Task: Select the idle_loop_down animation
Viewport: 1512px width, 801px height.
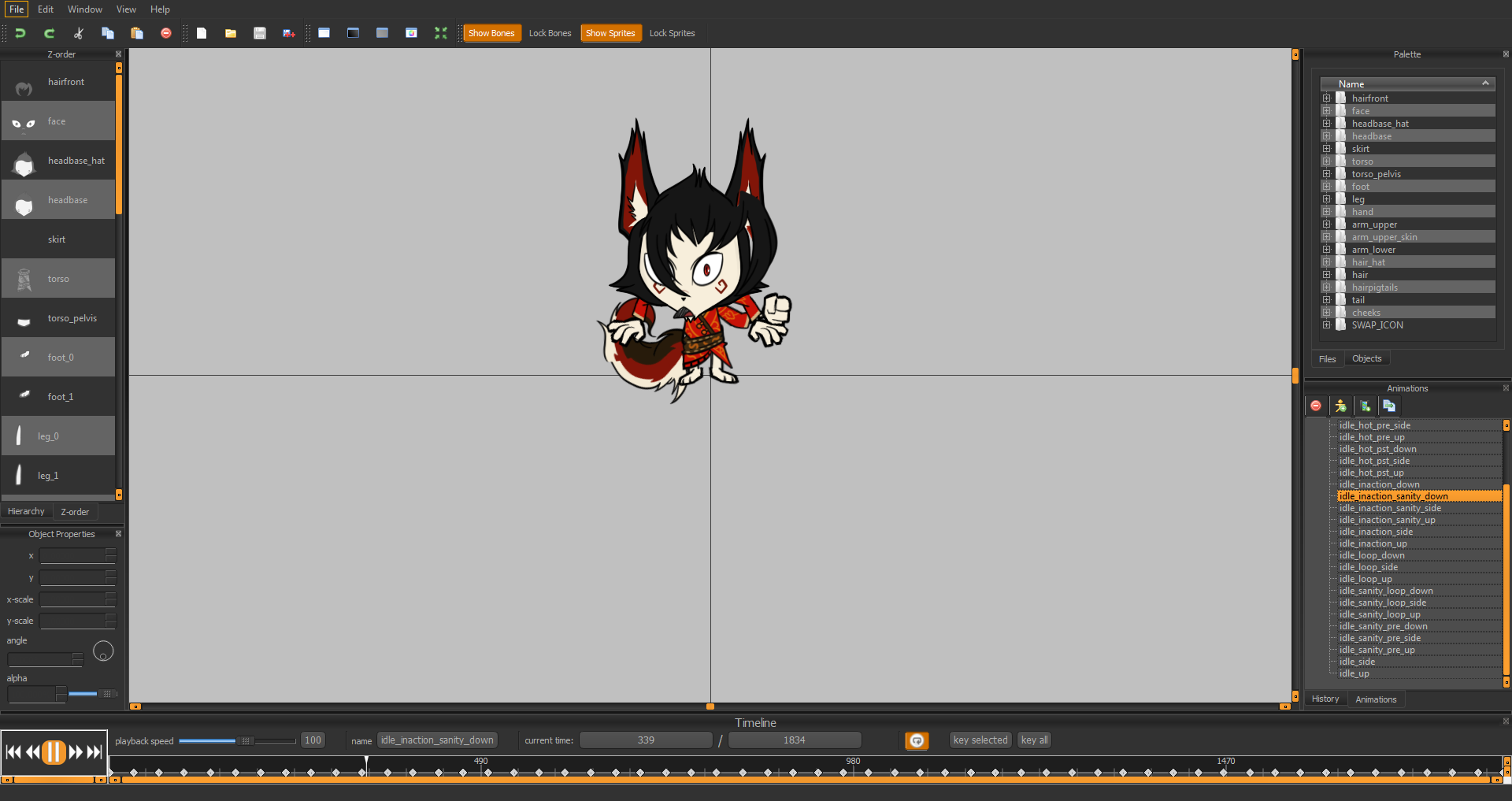Action: tap(1372, 555)
